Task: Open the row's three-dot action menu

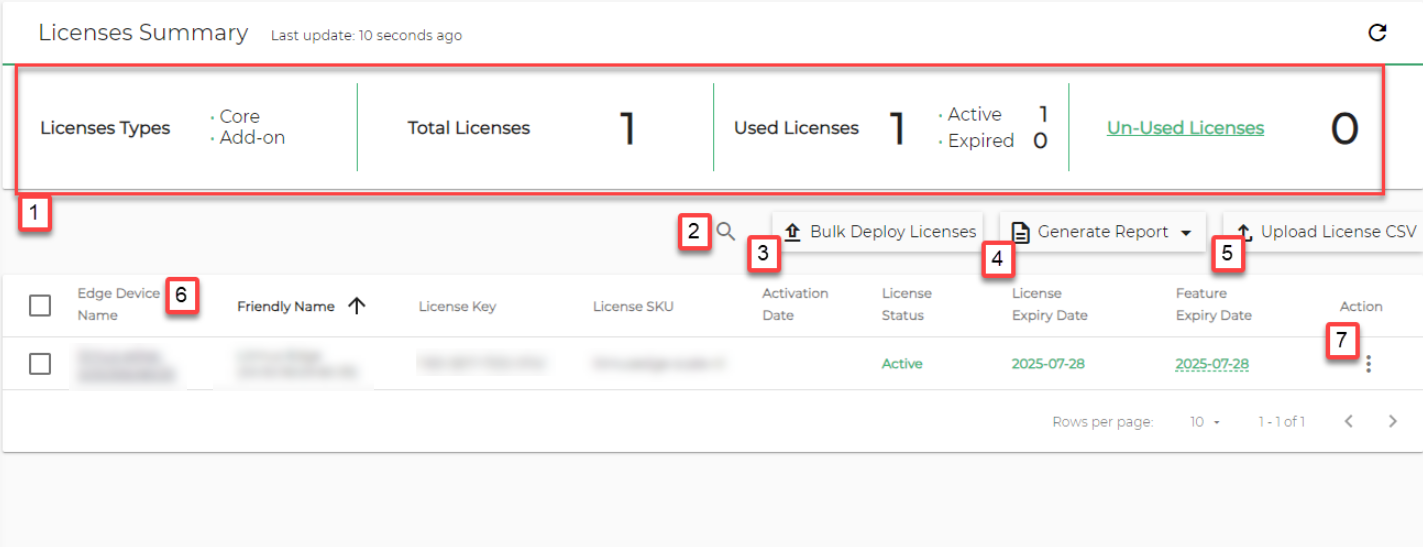Action: click(x=1369, y=364)
